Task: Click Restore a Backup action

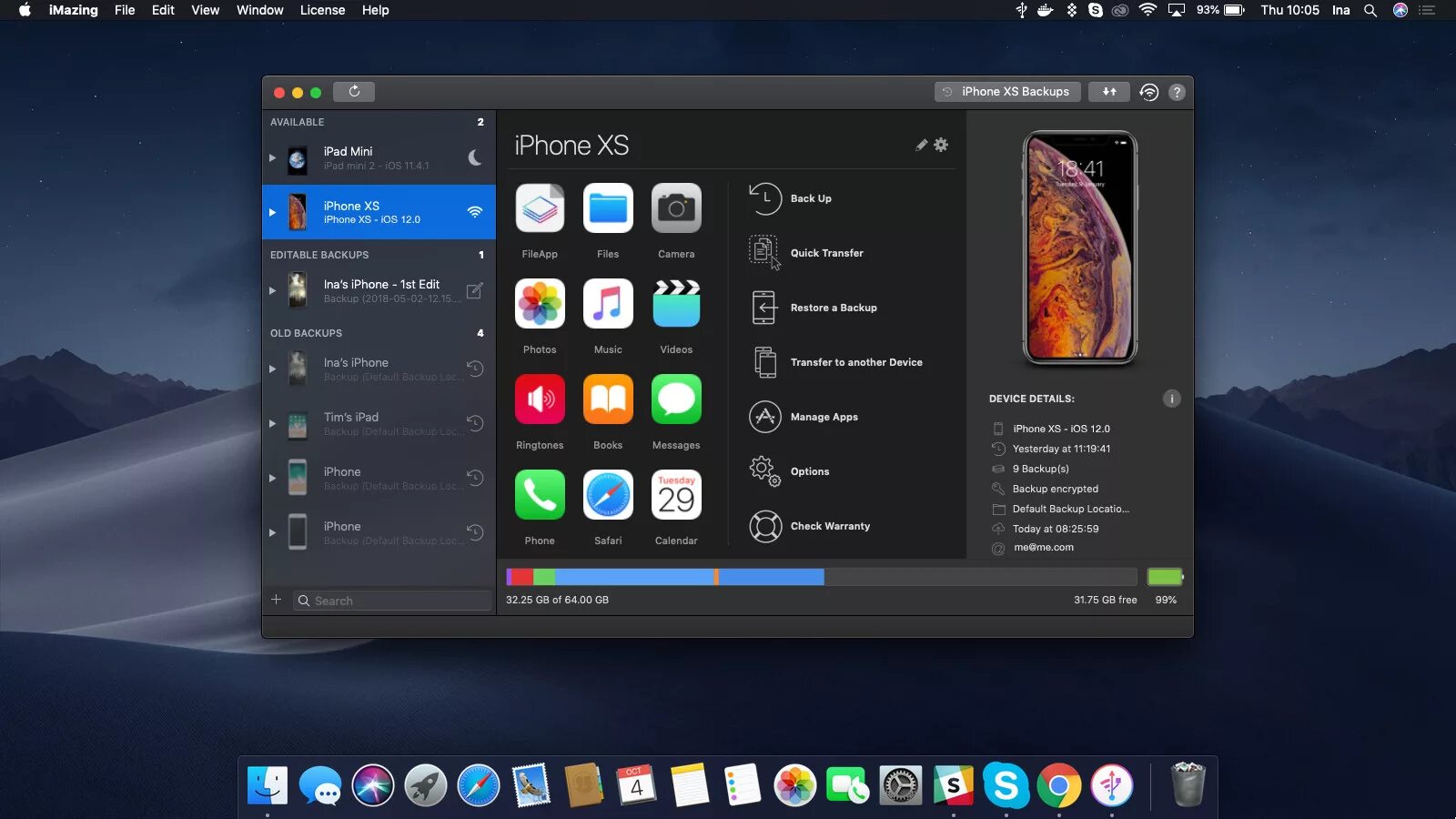Action: pyautogui.click(x=814, y=308)
